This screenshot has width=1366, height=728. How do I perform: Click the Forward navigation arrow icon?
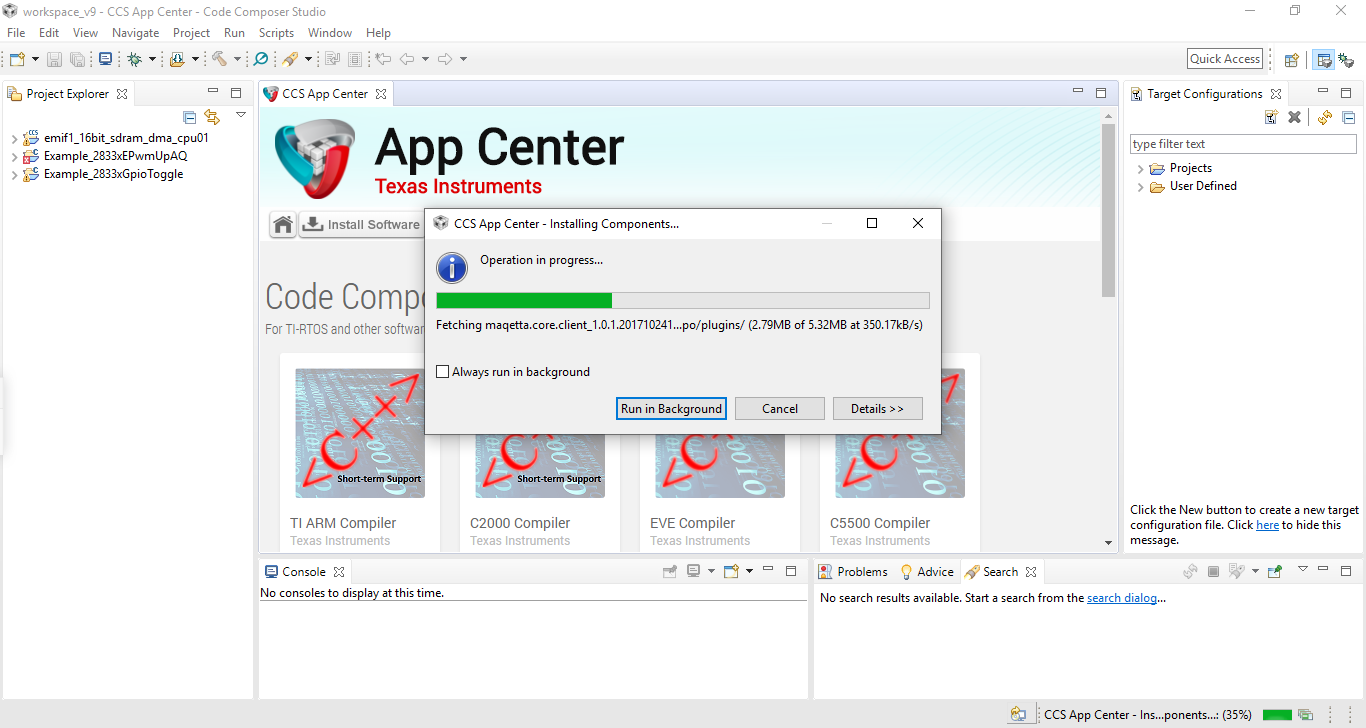click(445, 59)
